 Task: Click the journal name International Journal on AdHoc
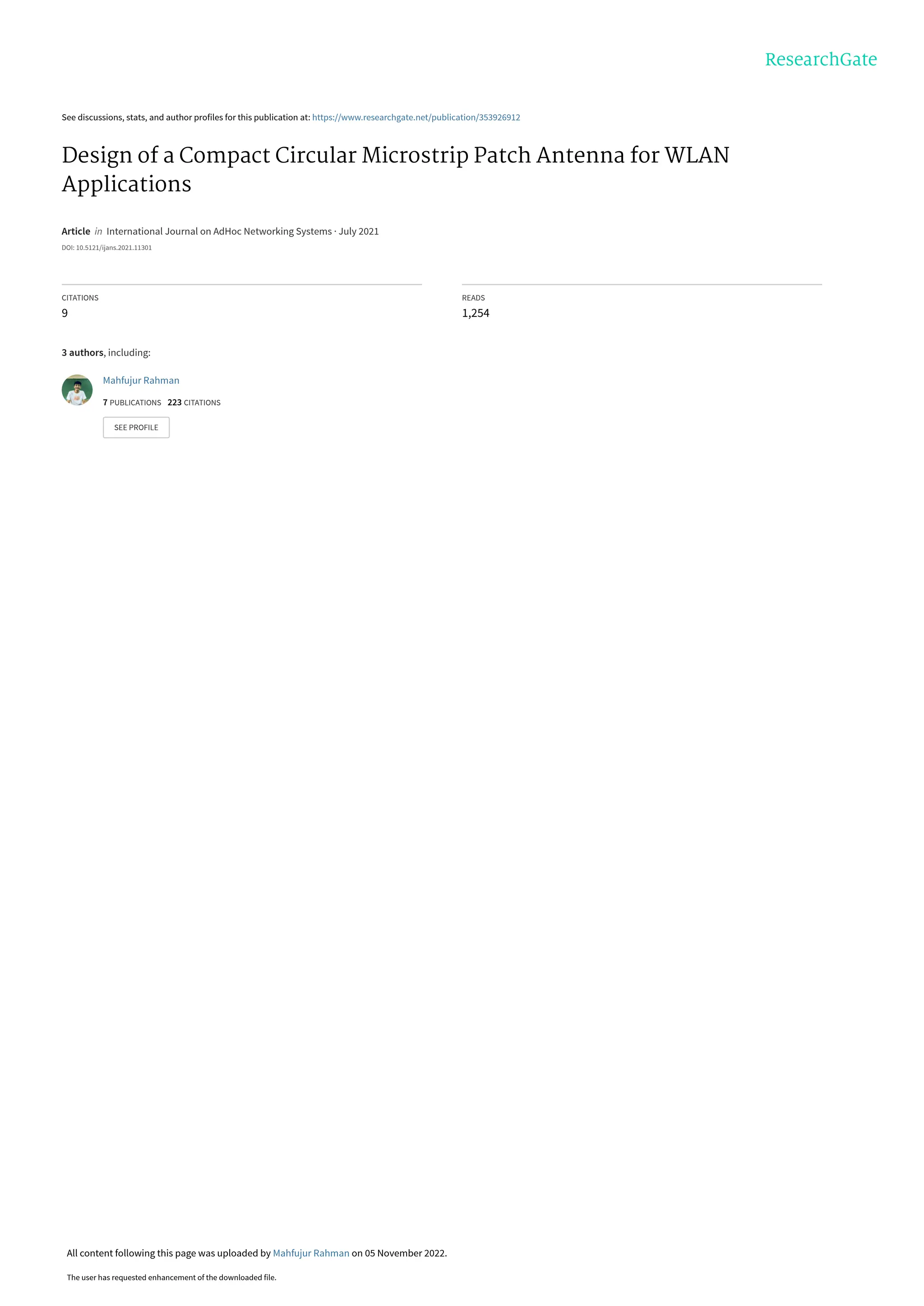[x=218, y=231]
